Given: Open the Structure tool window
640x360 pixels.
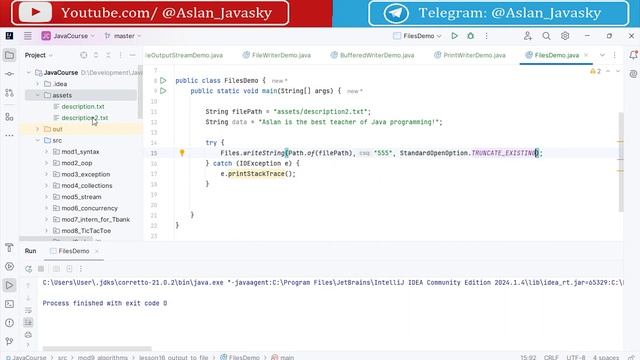Looking at the screenshot, I should [x=9, y=117].
